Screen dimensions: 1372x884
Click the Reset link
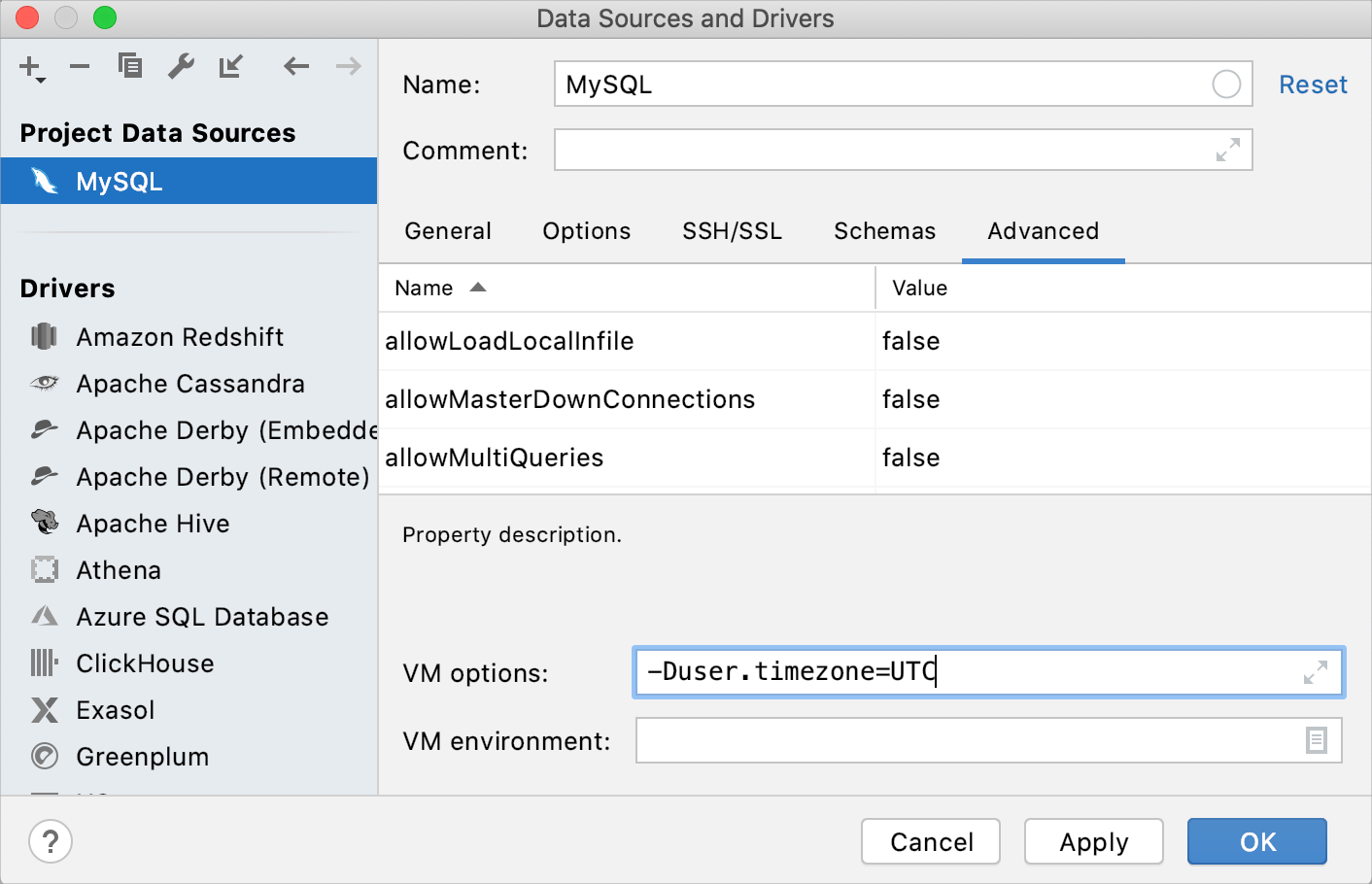click(x=1313, y=85)
